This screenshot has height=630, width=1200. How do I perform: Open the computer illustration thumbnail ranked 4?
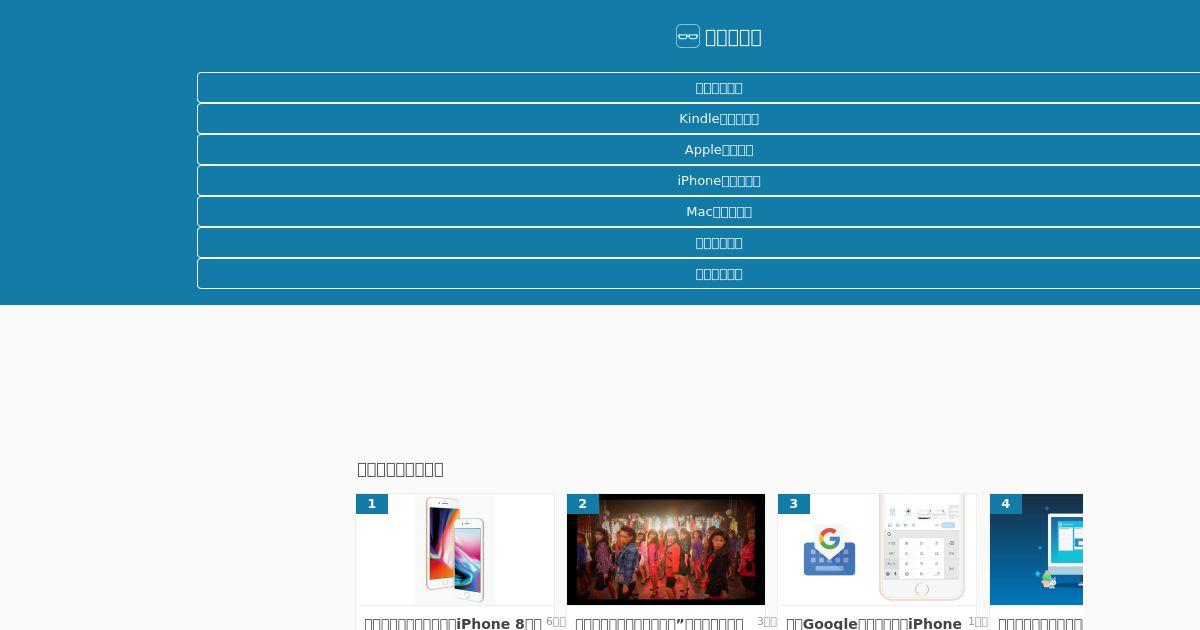[x=1036, y=549]
